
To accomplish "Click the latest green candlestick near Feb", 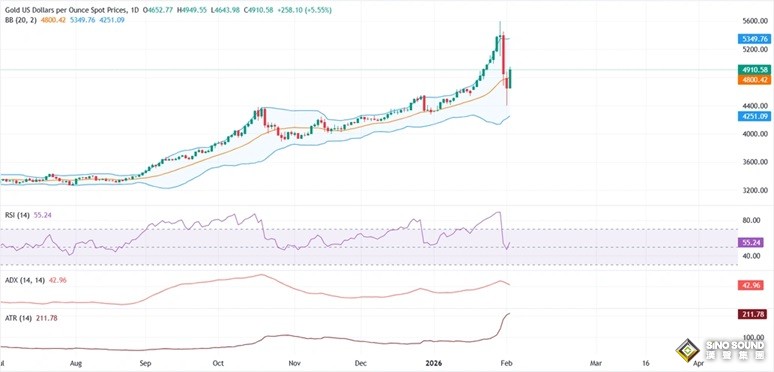I will click(510, 78).
